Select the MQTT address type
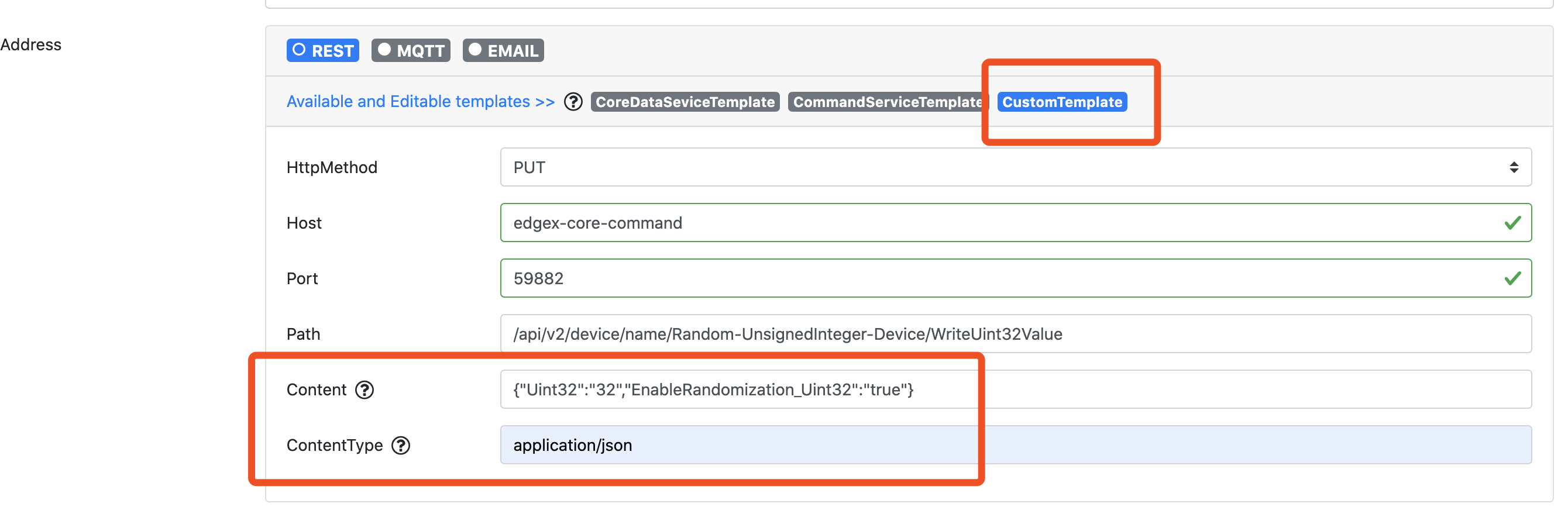Viewport: 1568px width, 531px height. click(x=411, y=50)
